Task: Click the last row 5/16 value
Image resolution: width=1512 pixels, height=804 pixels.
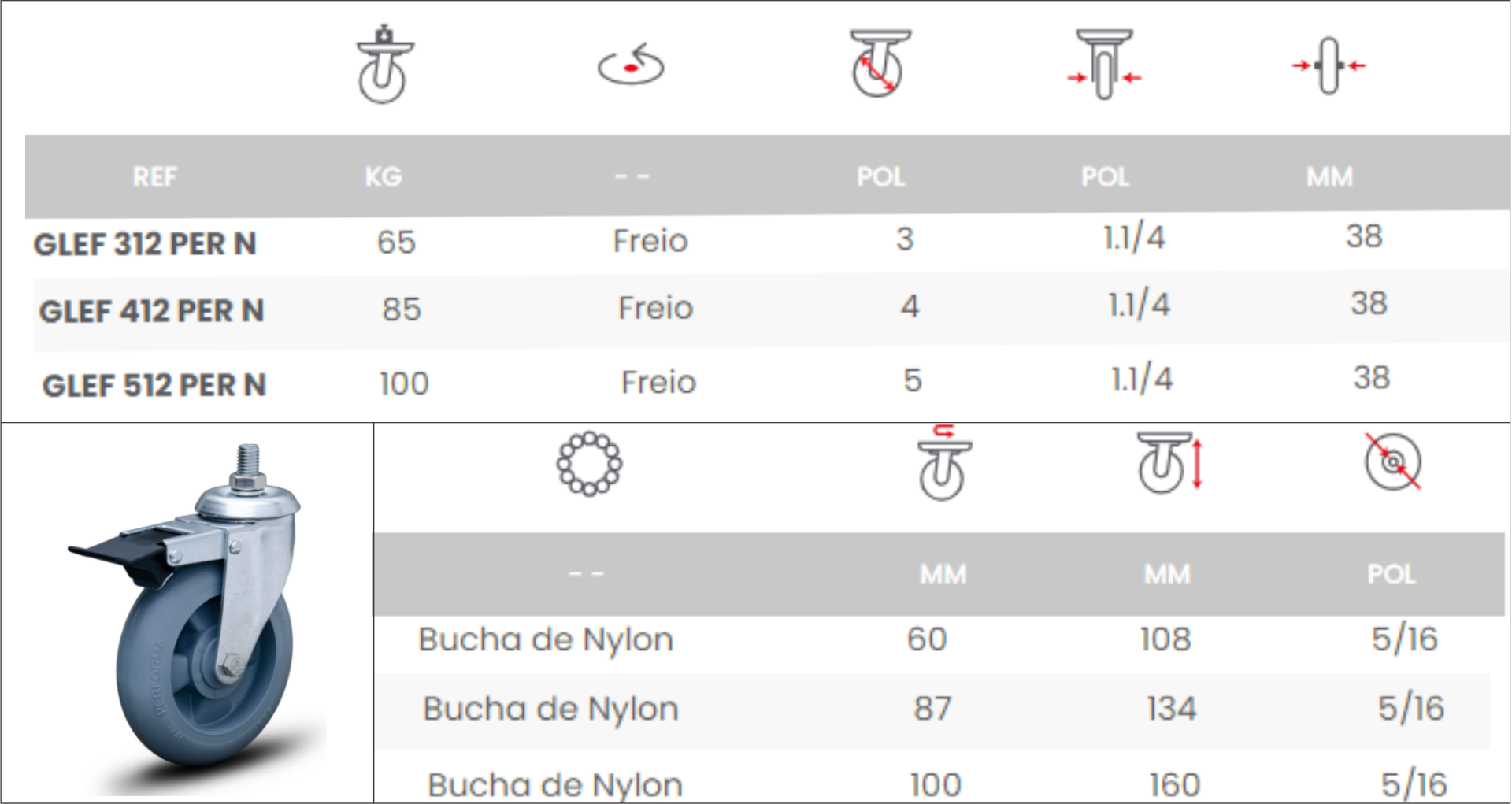Action: tap(1414, 784)
